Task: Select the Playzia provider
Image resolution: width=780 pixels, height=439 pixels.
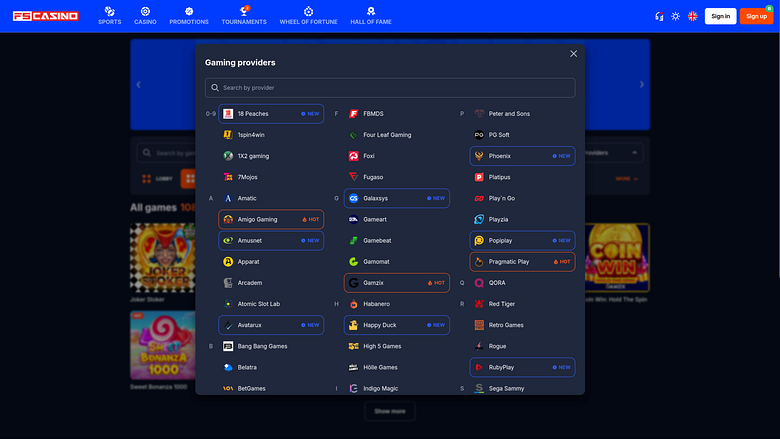Action: 522,219
